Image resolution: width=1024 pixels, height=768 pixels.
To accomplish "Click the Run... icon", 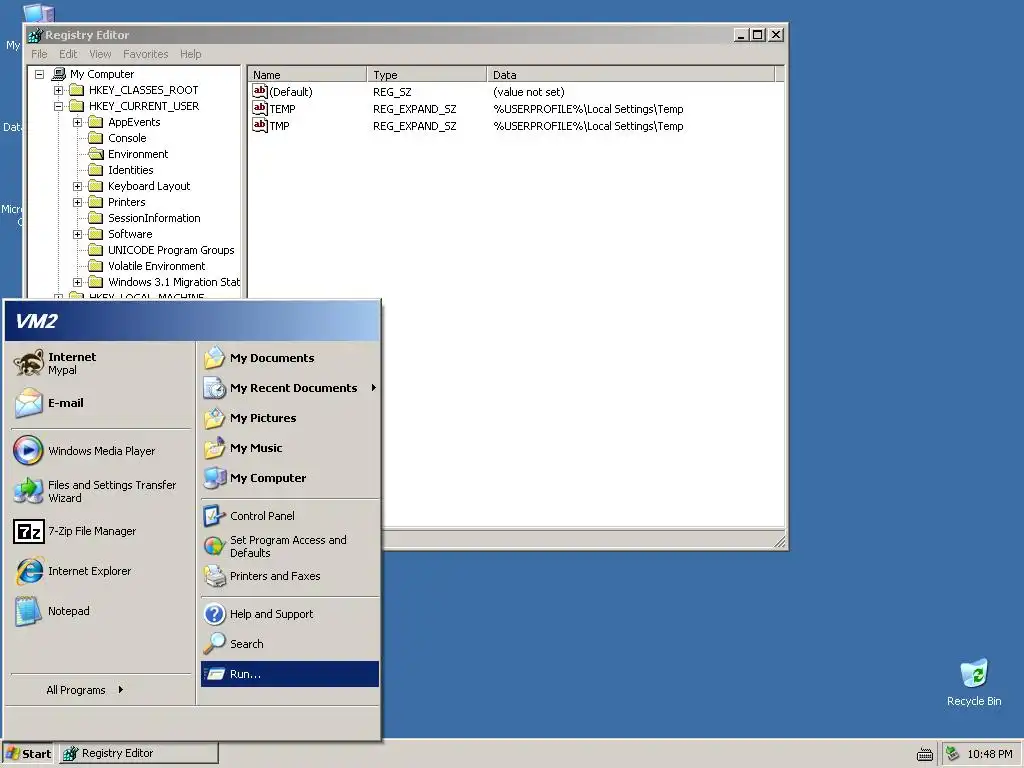I will click(x=214, y=674).
